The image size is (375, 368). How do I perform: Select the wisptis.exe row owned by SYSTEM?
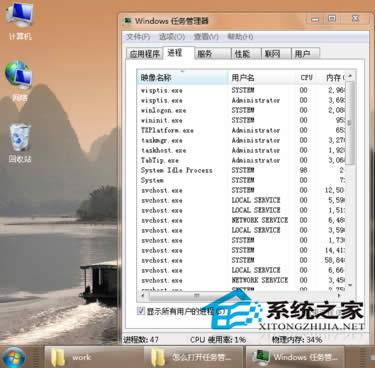(242, 90)
